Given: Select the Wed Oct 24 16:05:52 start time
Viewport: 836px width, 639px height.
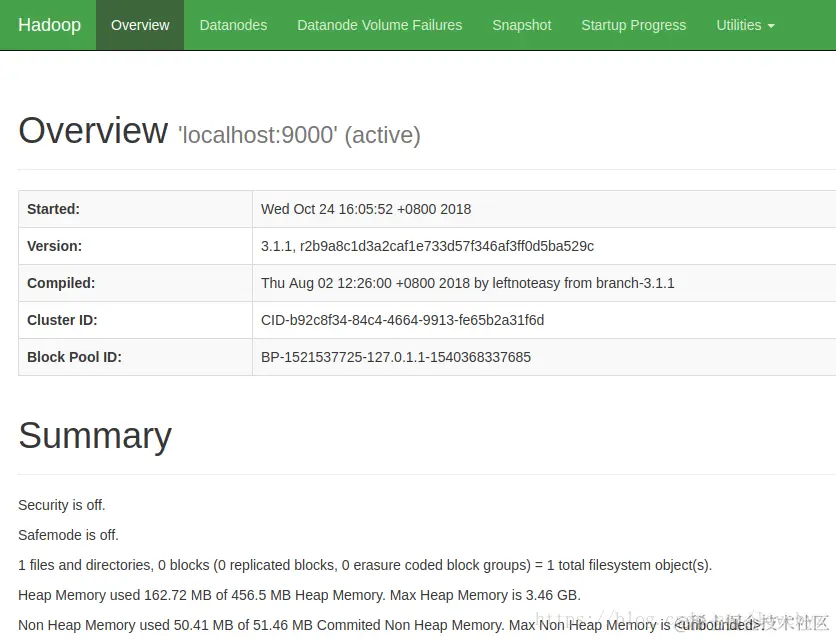Looking at the screenshot, I should pyautogui.click(x=366, y=209).
